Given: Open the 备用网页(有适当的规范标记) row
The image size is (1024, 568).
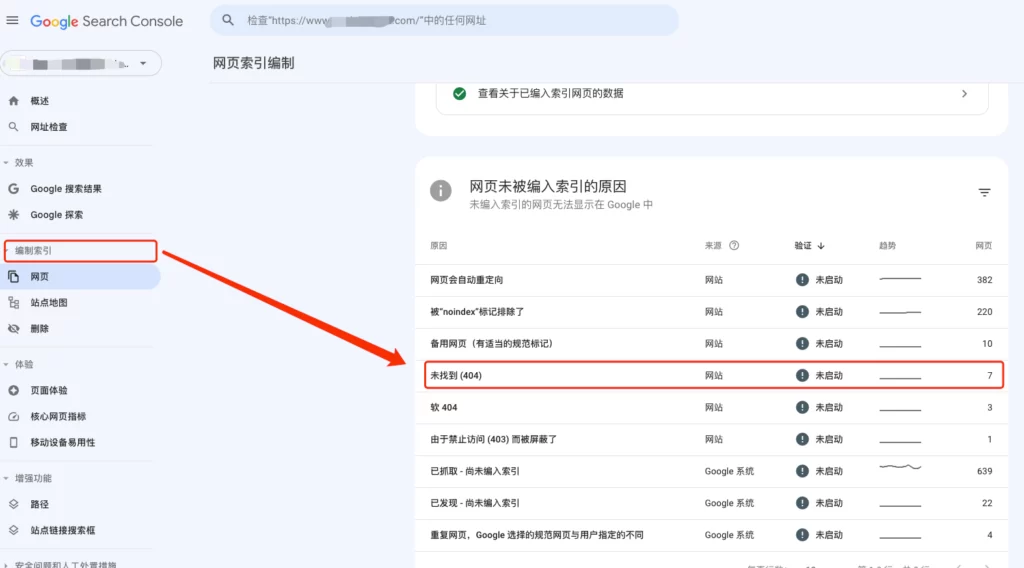Looking at the screenshot, I should [712, 344].
